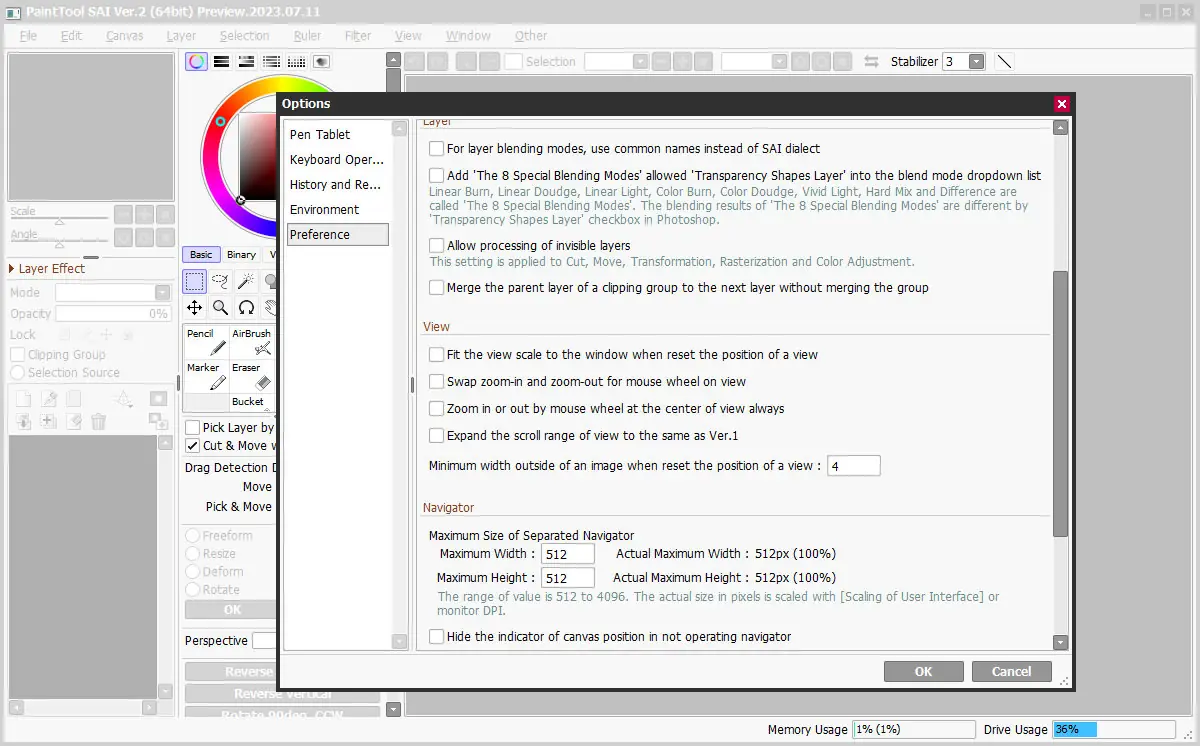Open the Window menu

[x=468, y=35]
